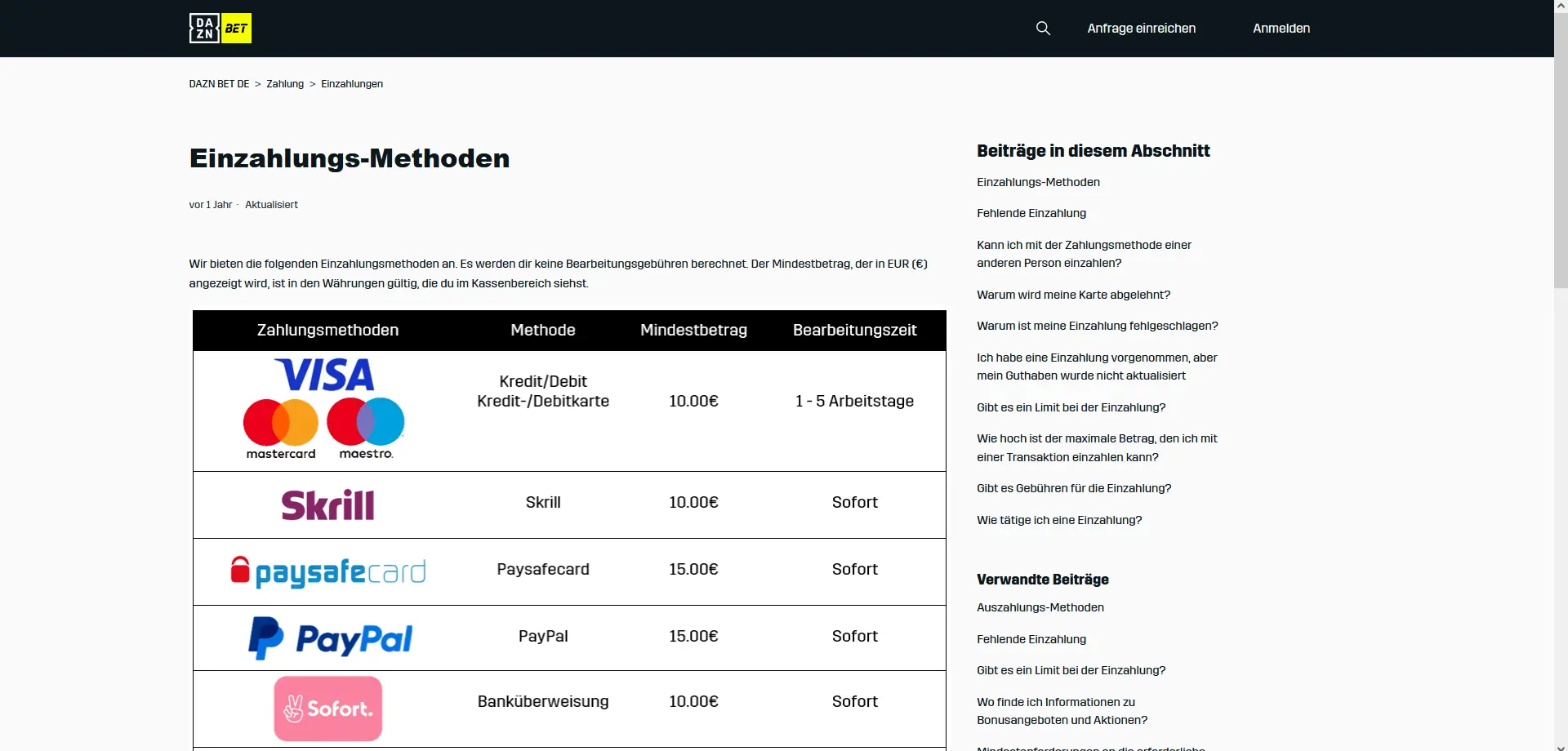This screenshot has width=1568, height=751.
Task: Click the PayPal logo
Action: pos(330,638)
